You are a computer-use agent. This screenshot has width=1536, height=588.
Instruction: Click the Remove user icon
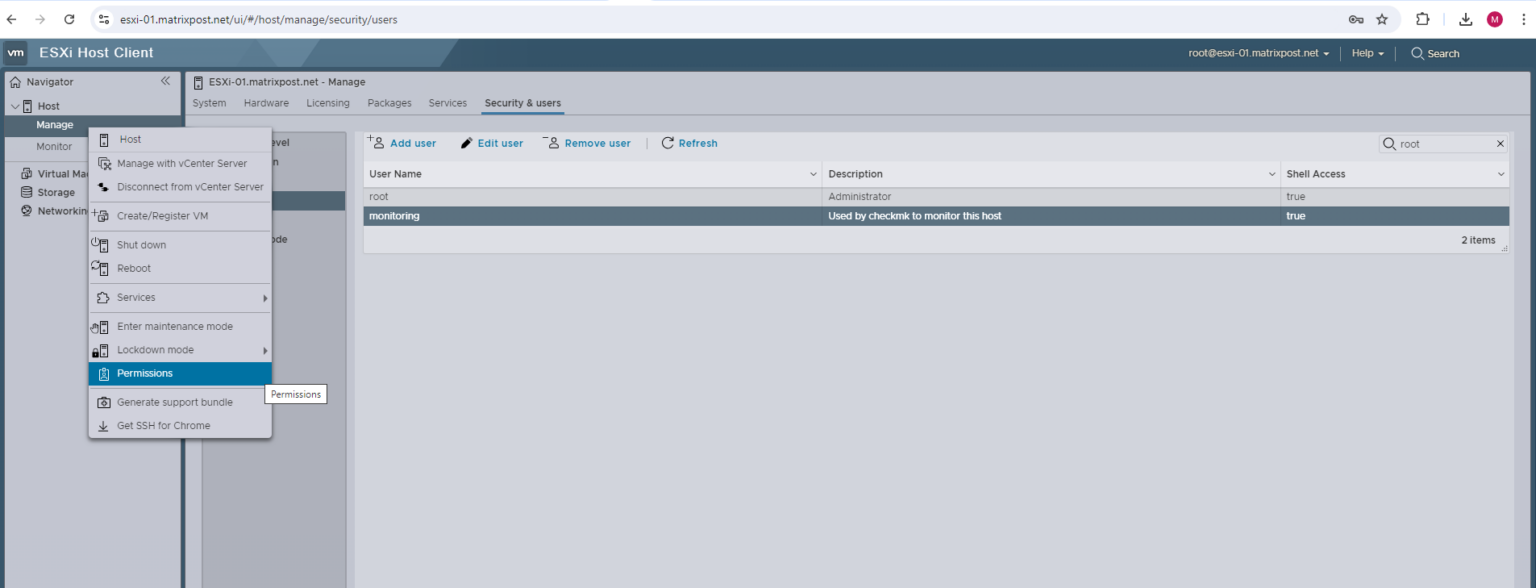coord(551,143)
